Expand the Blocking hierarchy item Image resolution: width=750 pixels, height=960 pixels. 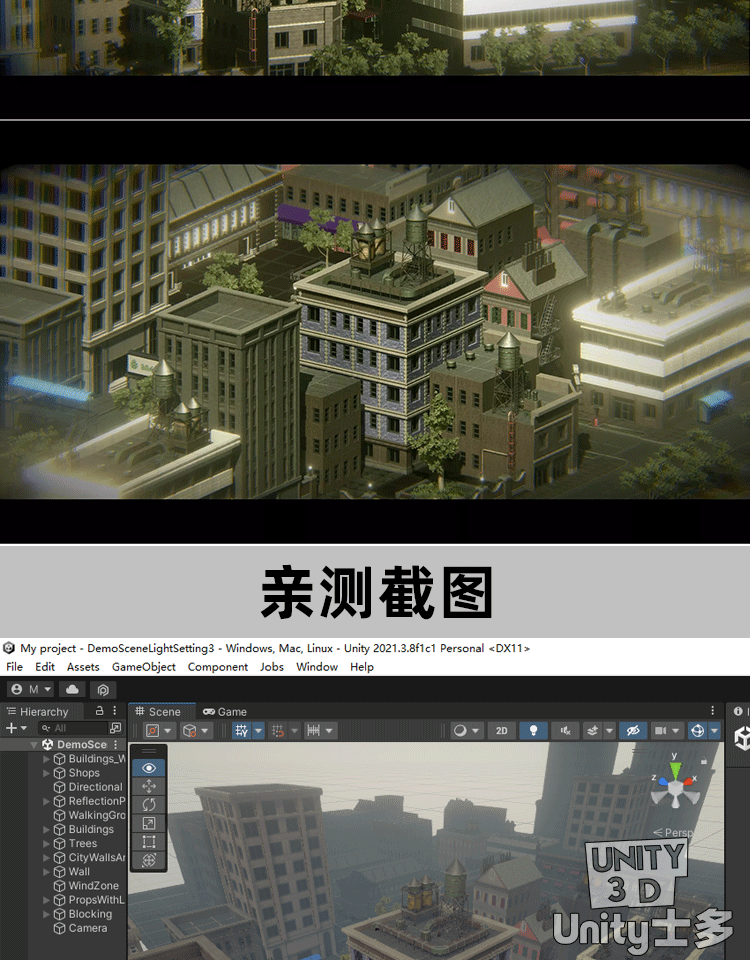[x=47, y=914]
